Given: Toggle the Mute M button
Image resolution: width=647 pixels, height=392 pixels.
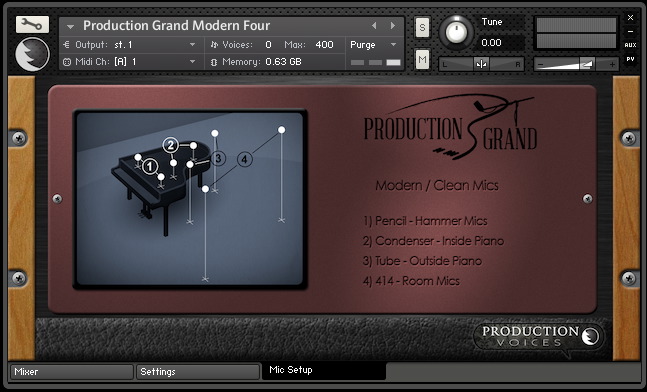Looking at the screenshot, I should 422,59.
